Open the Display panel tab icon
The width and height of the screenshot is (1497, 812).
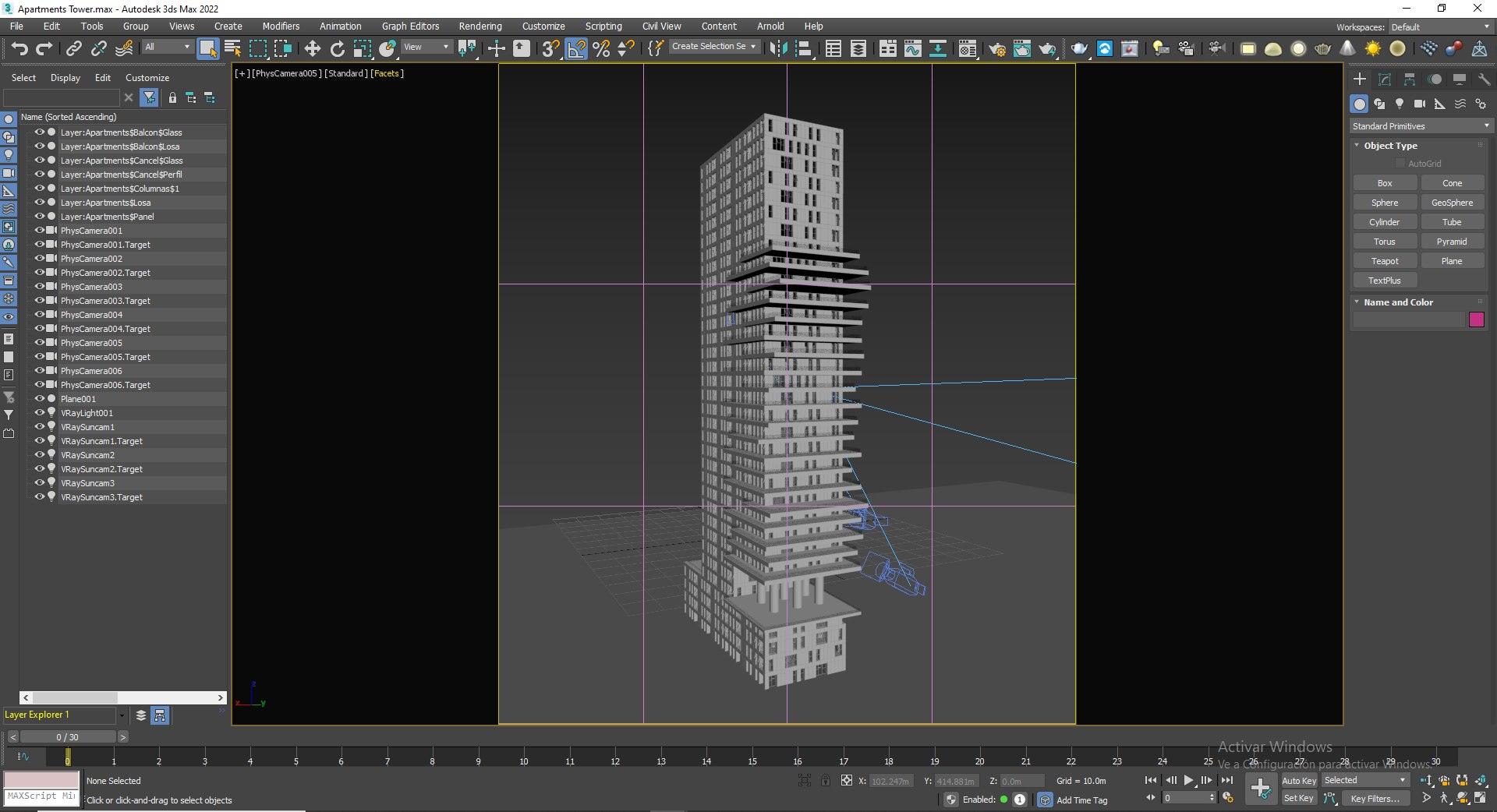click(1460, 79)
